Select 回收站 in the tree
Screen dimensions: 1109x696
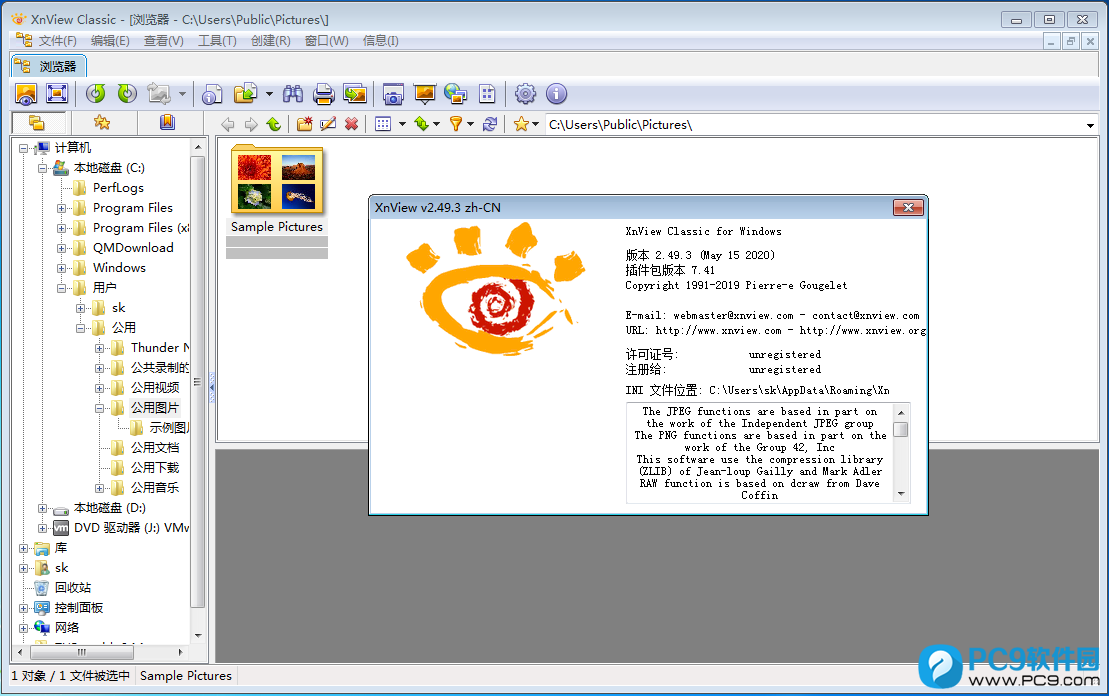[x=73, y=588]
